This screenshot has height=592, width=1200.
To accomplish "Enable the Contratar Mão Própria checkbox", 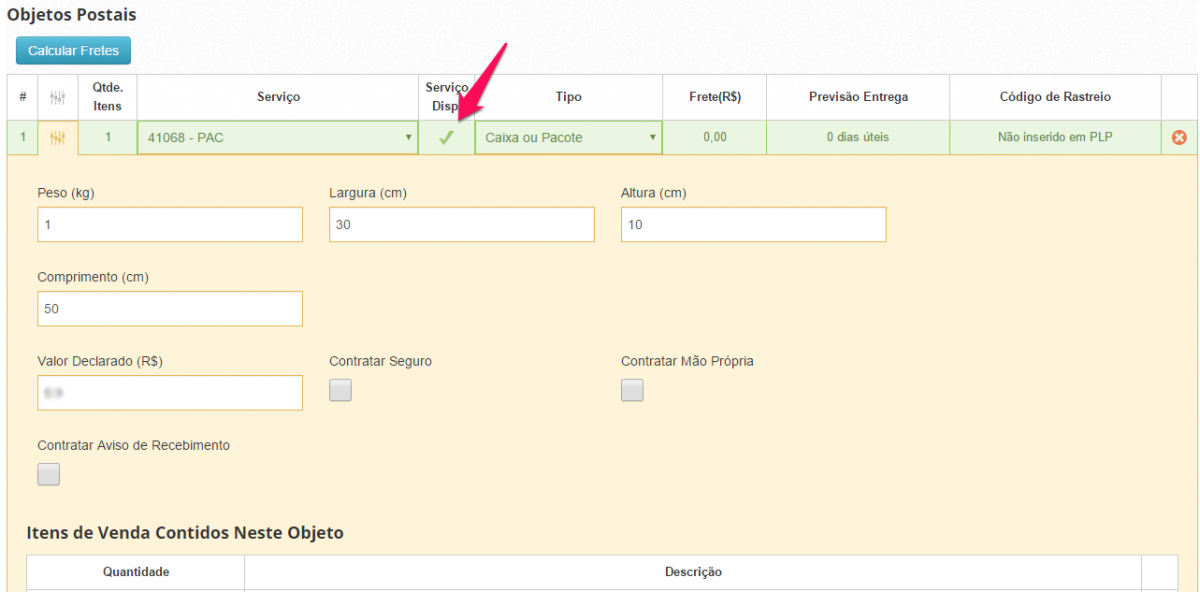I will pos(632,391).
